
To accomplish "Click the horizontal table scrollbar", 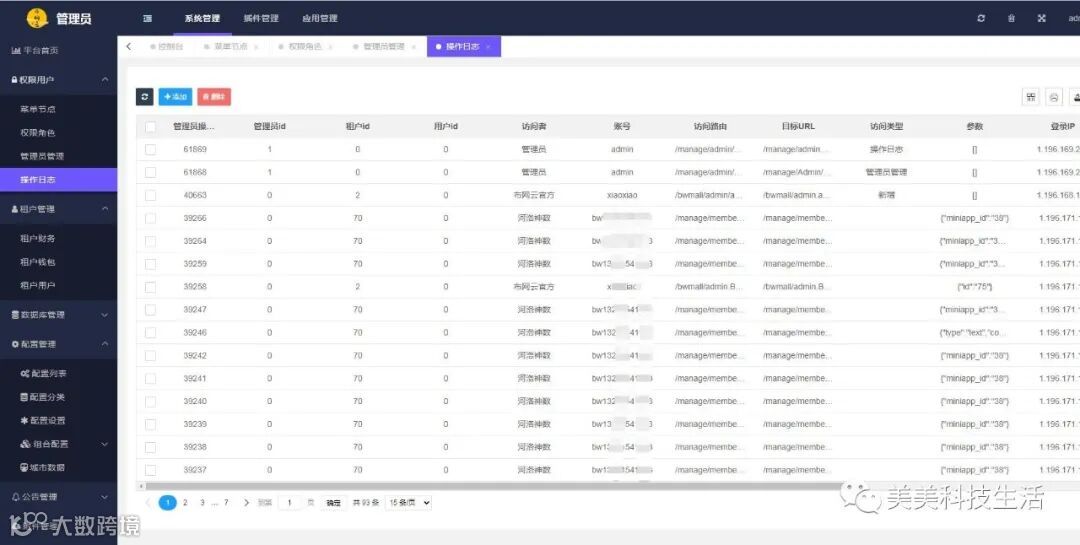I will pos(606,486).
